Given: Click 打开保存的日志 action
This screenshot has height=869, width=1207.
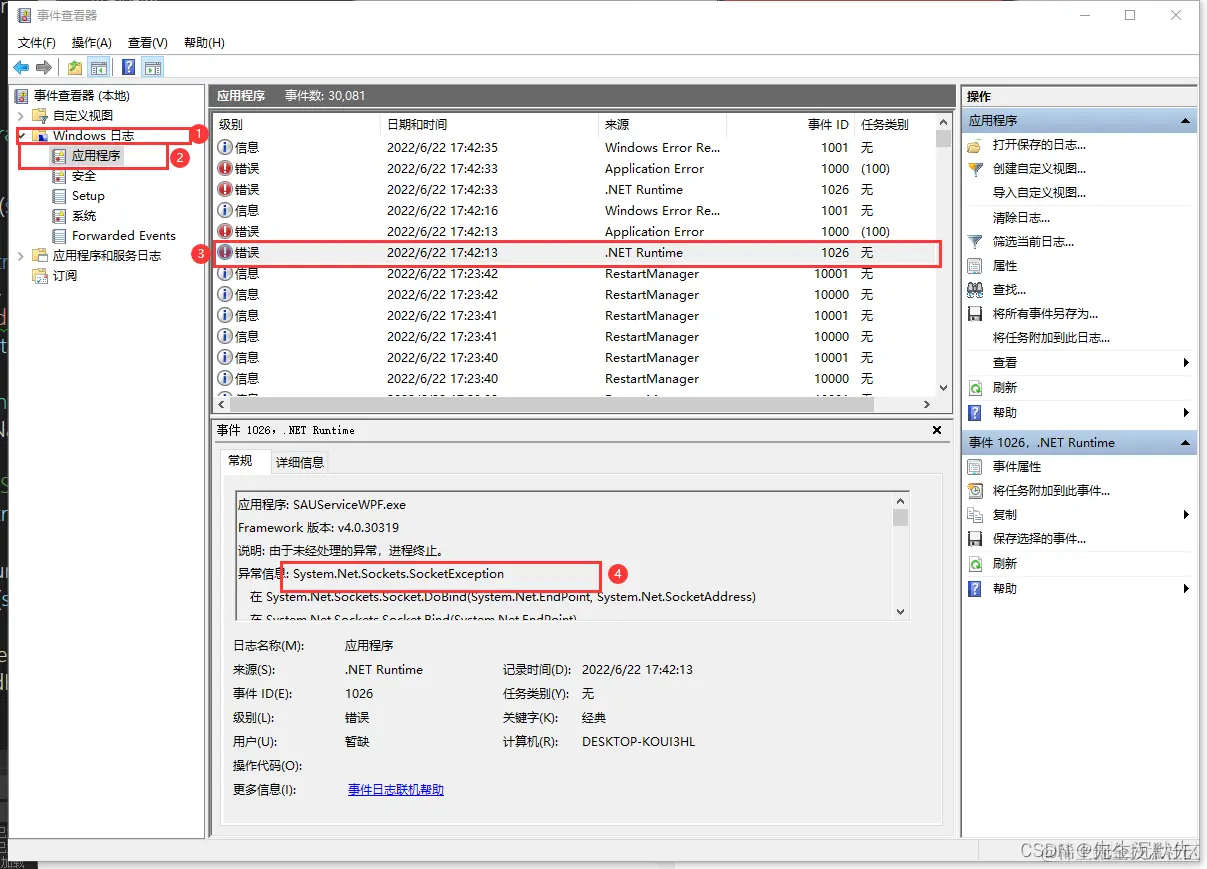Looking at the screenshot, I should click(1039, 145).
